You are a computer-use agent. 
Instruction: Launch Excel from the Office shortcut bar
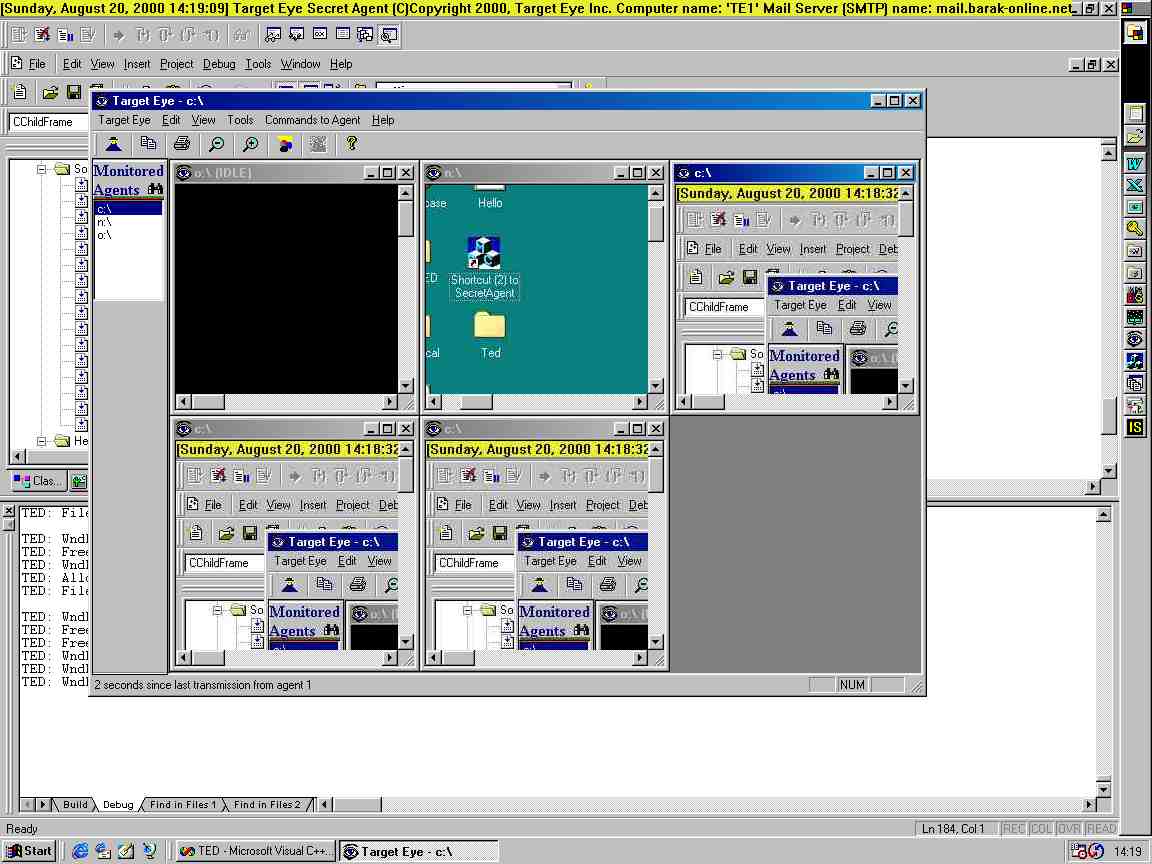click(1135, 185)
